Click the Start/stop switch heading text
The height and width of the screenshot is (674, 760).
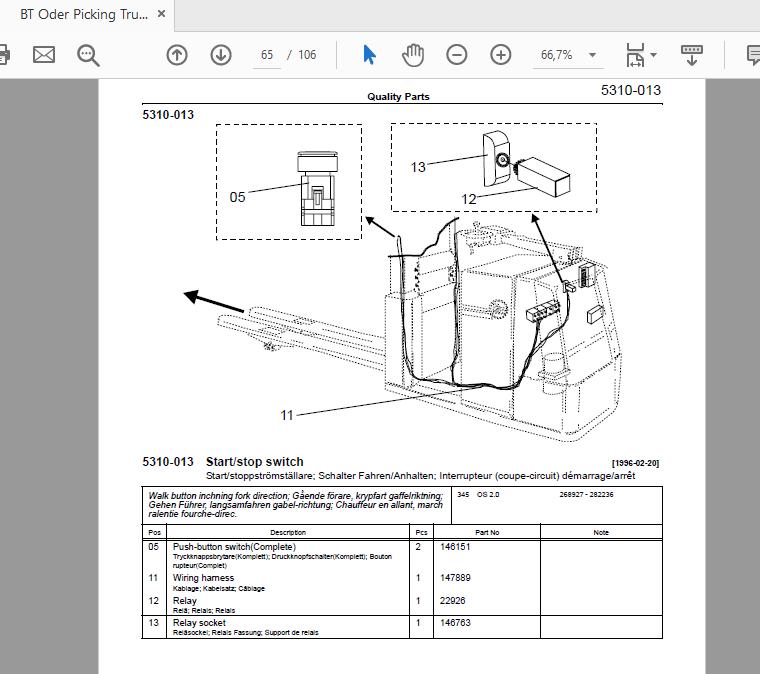pos(254,462)
